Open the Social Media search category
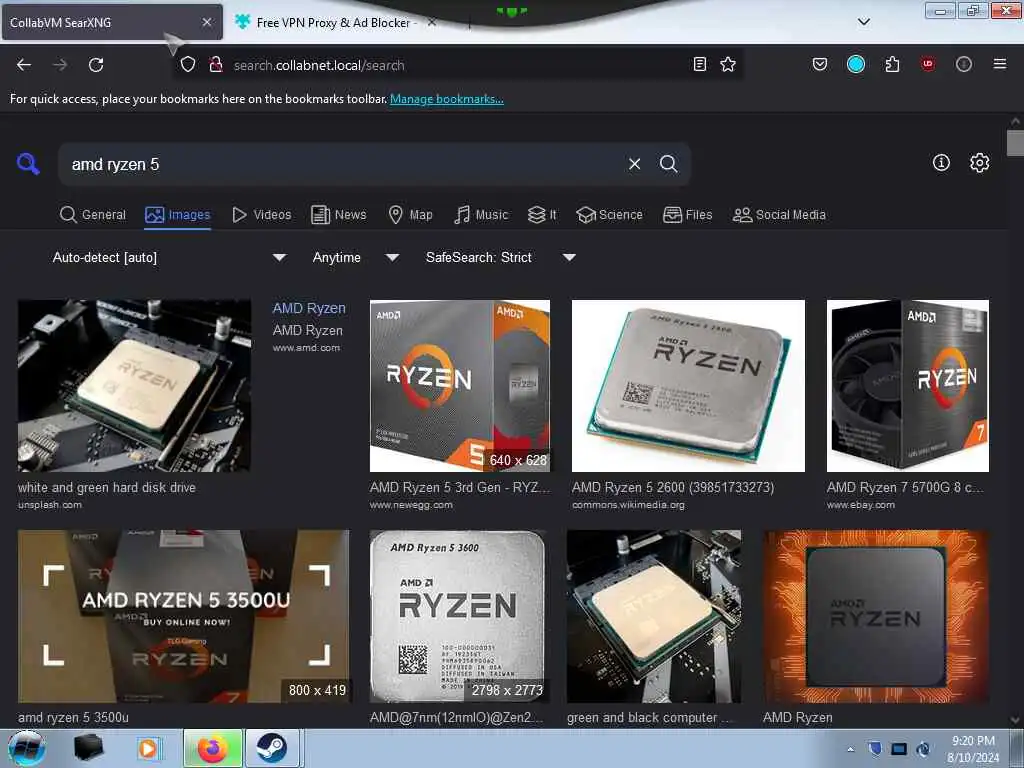1024x768 pixels. point(779,215)
